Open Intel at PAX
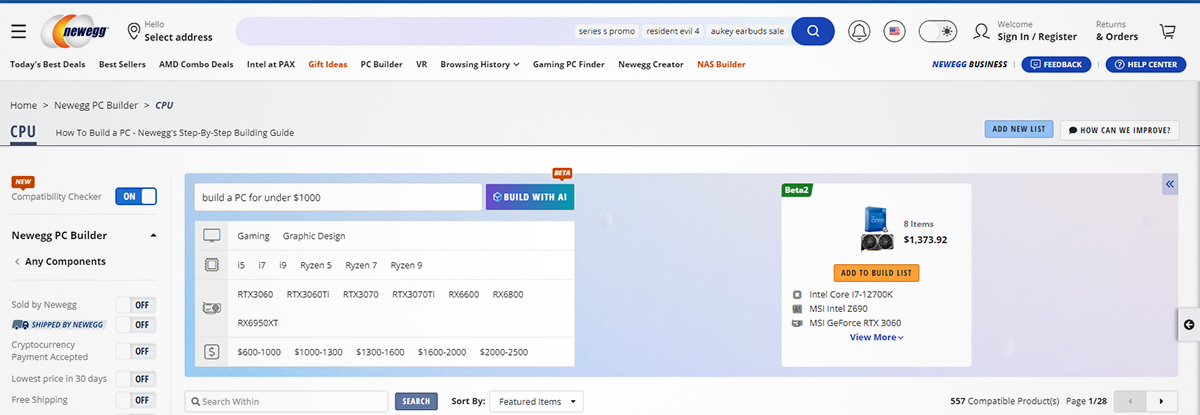This screenshot has width=1200, height=415. 271,64
